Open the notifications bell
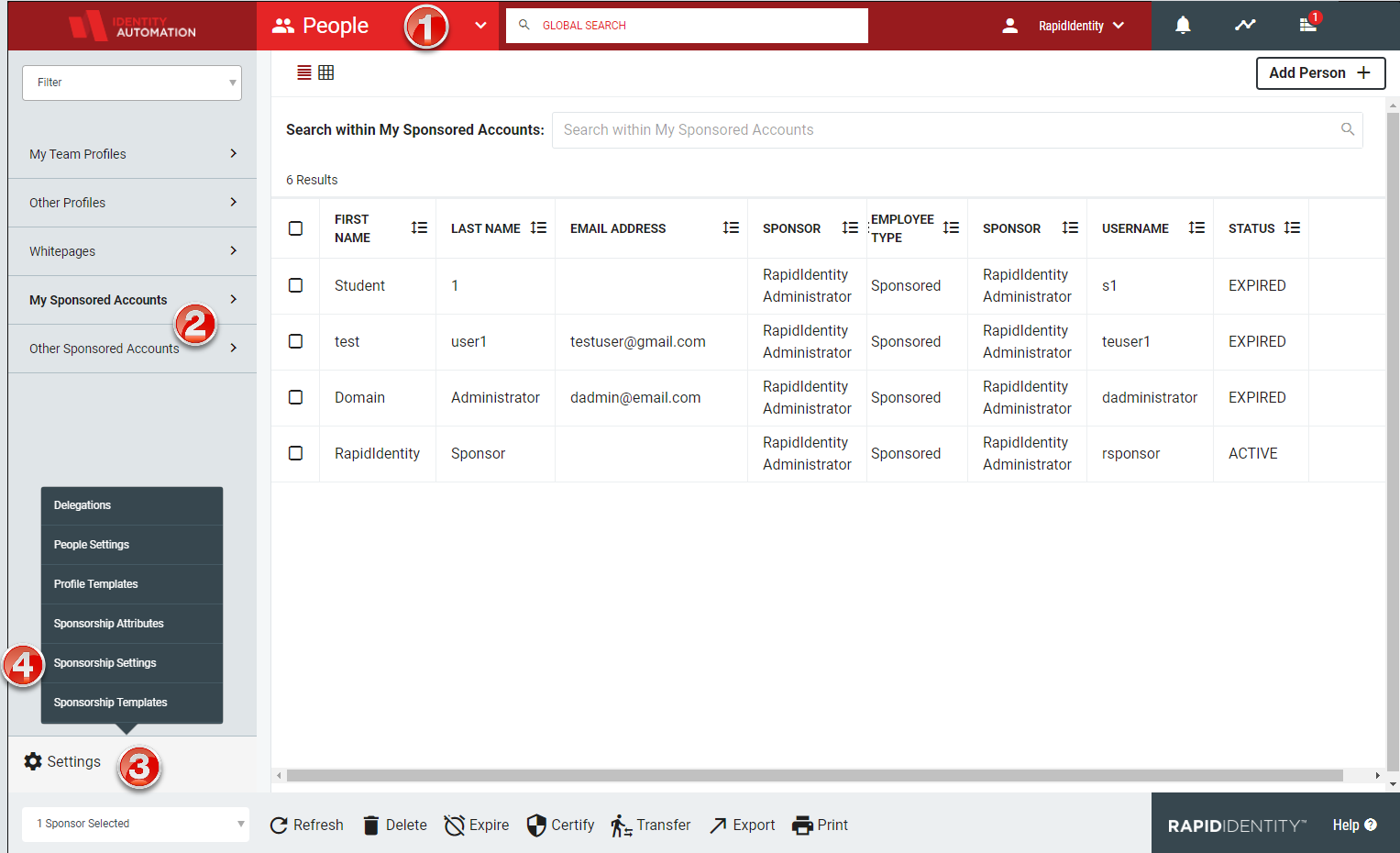Image resolution: width=1400 pixels, height=853 pixels. click(x=1183, y=26)
